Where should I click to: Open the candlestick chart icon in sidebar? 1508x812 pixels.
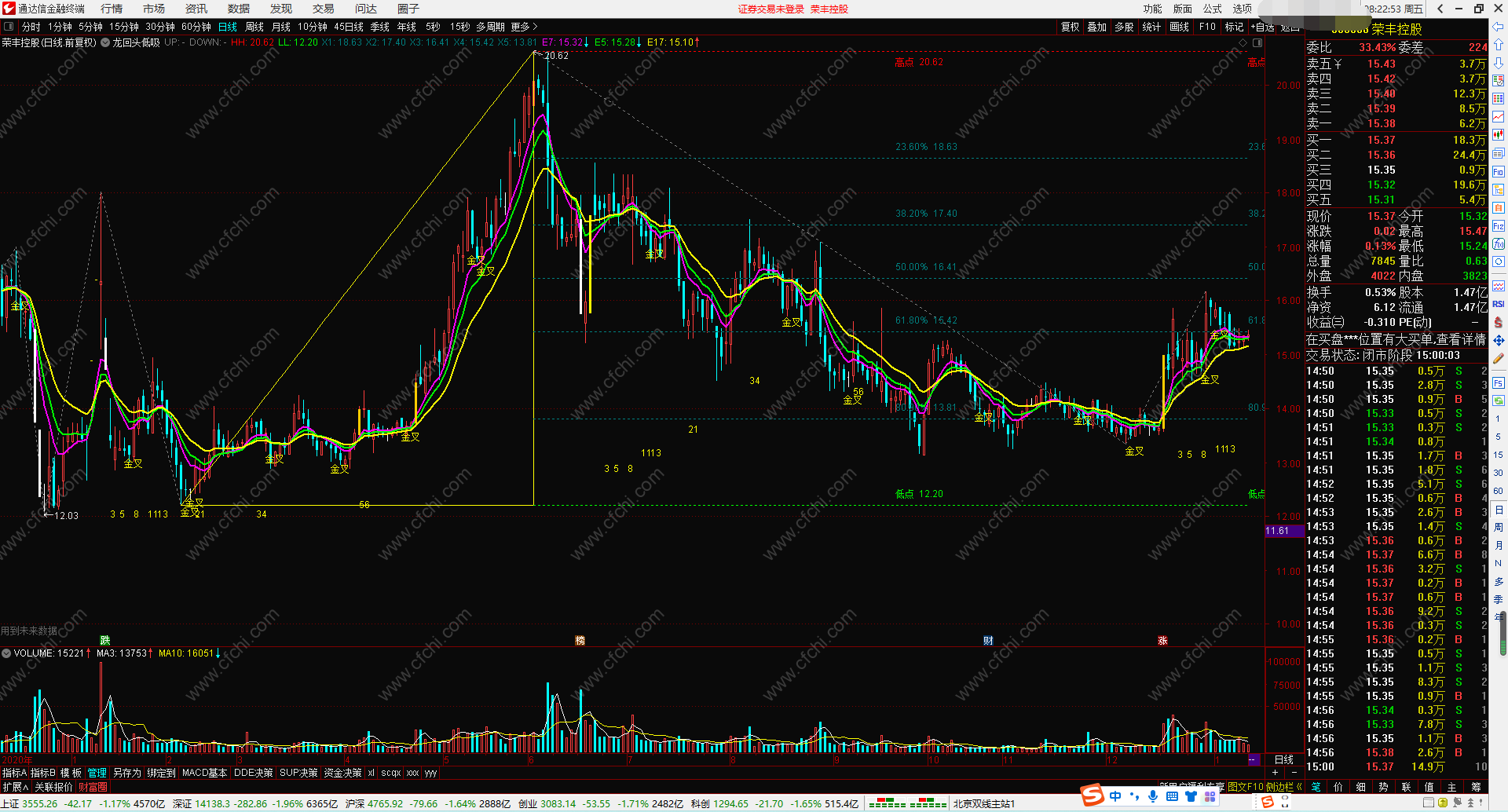click(1499, 134)
